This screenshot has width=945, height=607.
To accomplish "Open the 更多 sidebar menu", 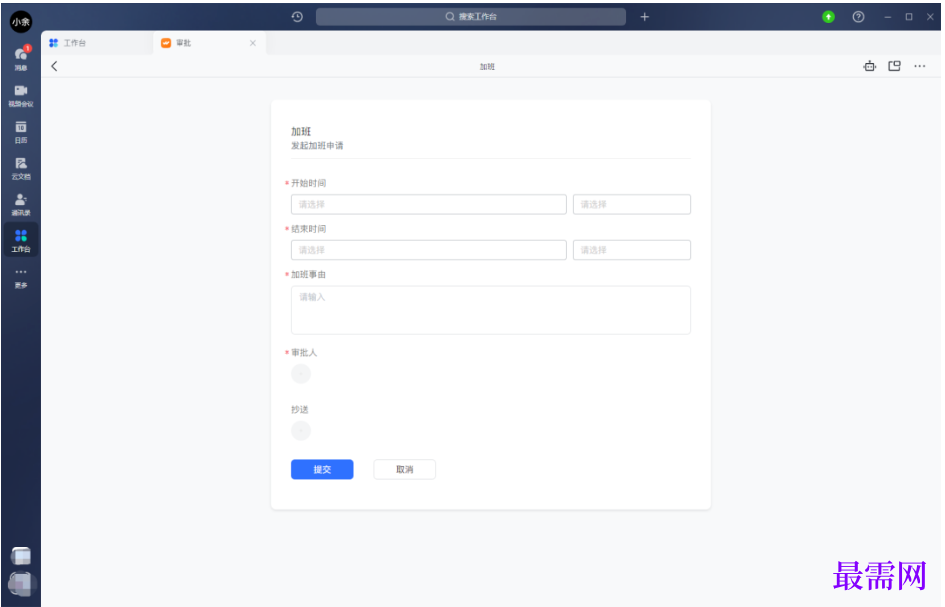I will pyautogui.click(x=21, y=277).
